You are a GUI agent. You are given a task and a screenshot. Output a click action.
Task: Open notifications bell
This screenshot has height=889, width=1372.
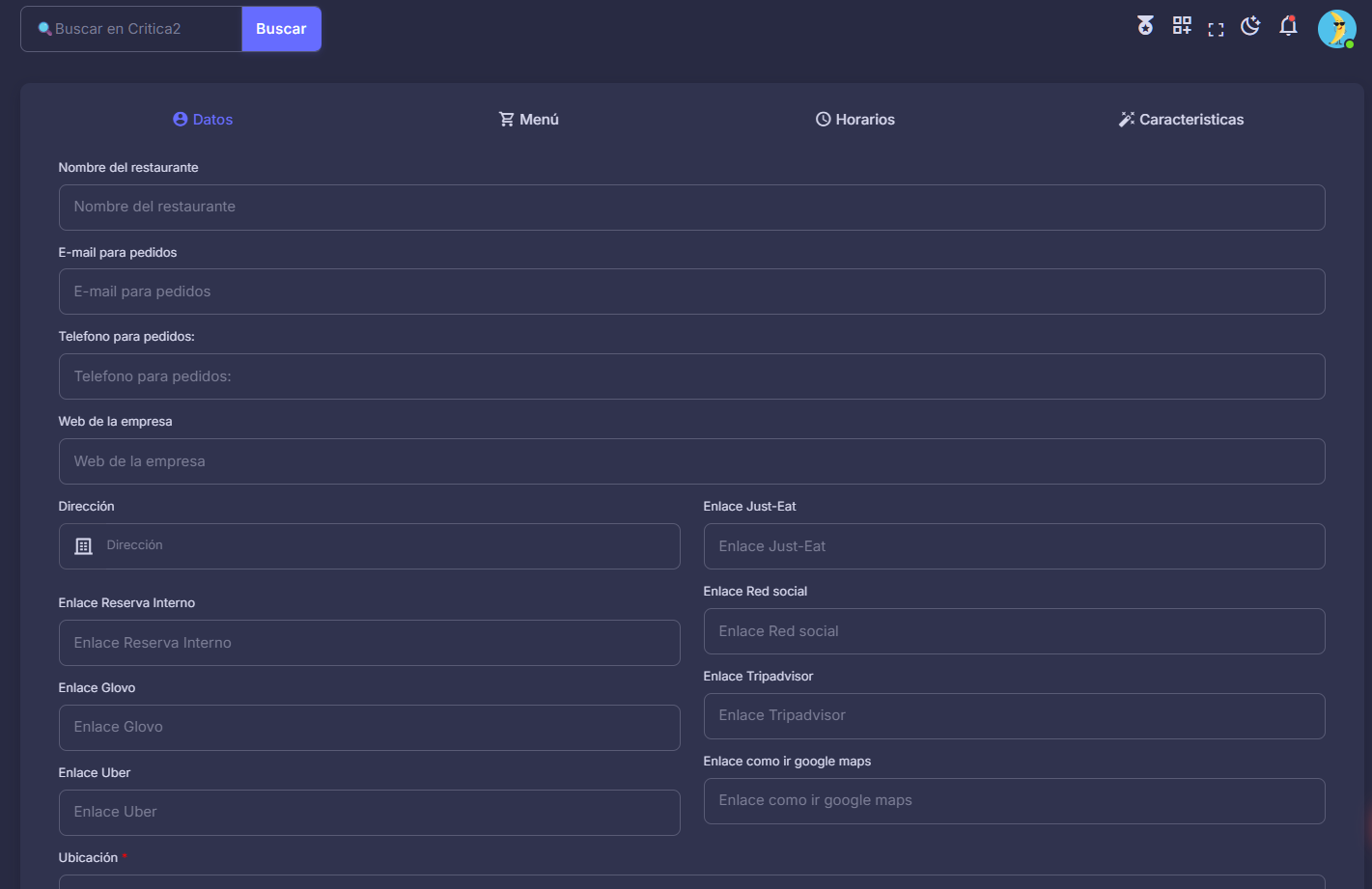click(x=1288, y=26)
